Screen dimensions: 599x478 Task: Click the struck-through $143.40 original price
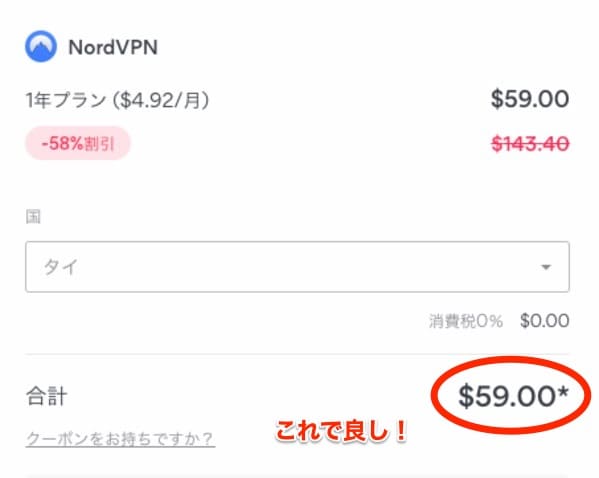pos(530,144)
